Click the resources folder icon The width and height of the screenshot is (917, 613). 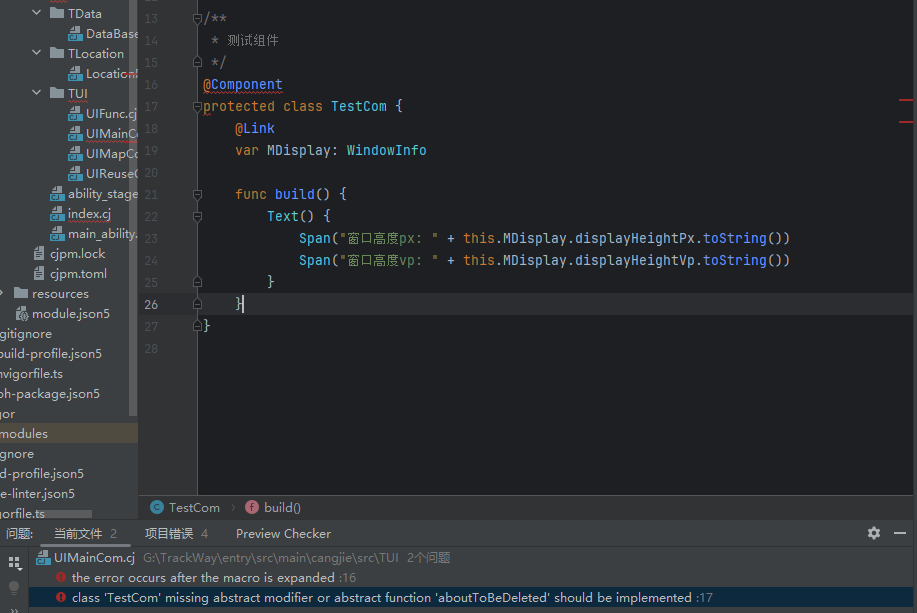click(21, 292)
